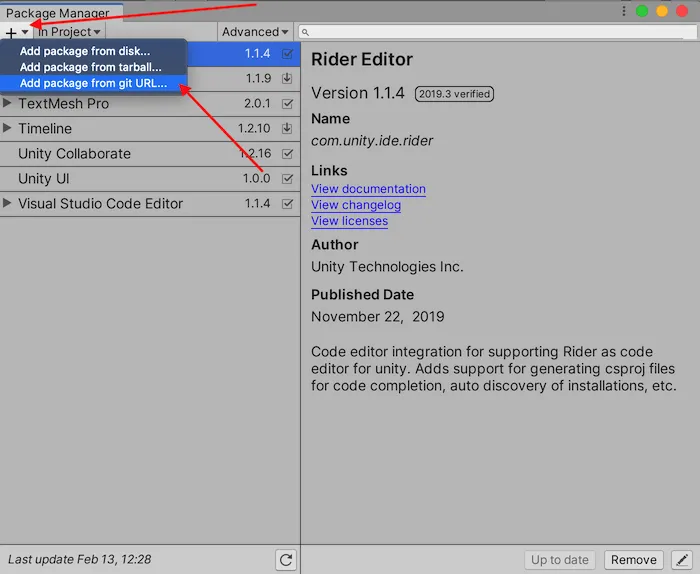The width and height of the screenshot is (700, 574).
Task: Select the Unity UI package
Action: pyautogui.click(x=150, y=179)
